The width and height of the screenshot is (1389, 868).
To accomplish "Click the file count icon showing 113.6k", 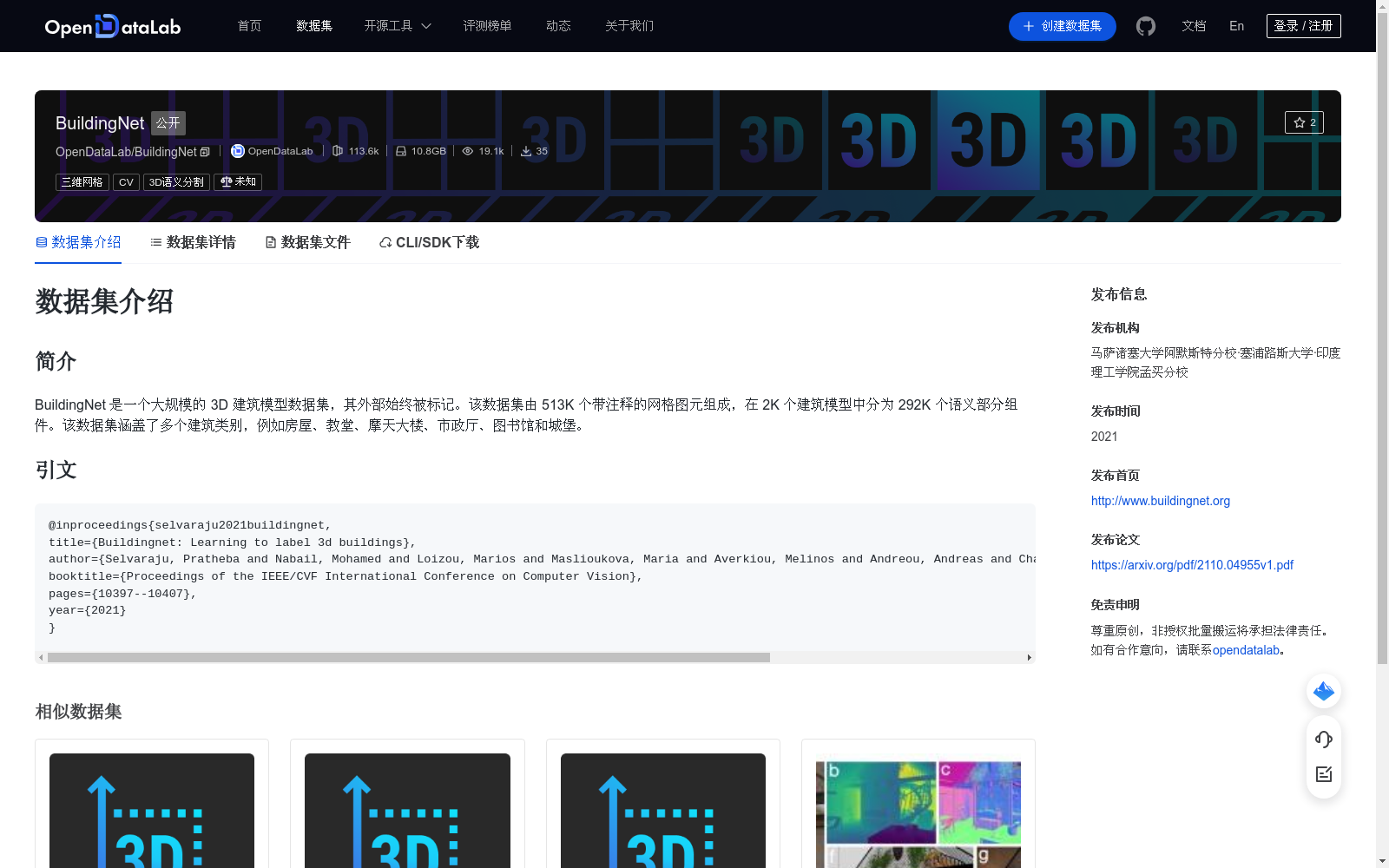I will click(x=338, y=151).
